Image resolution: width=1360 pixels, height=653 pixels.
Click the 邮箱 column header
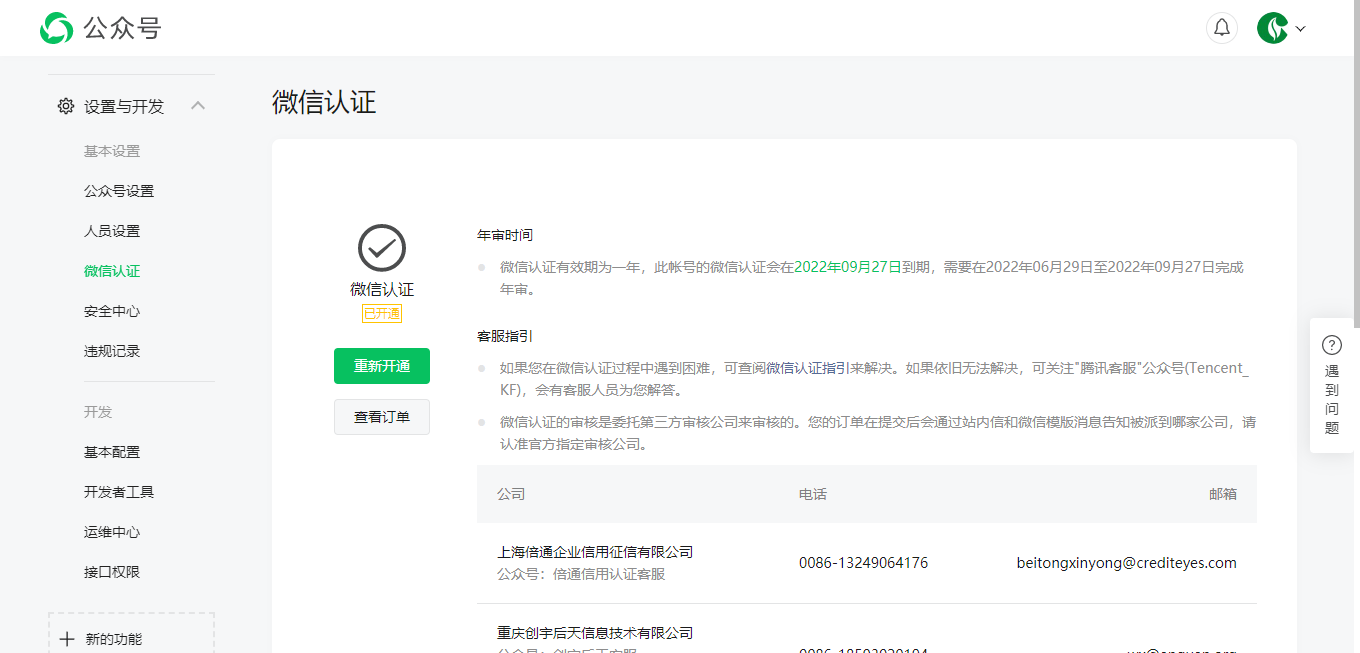pyautogui.click(x=1223, y=494)
